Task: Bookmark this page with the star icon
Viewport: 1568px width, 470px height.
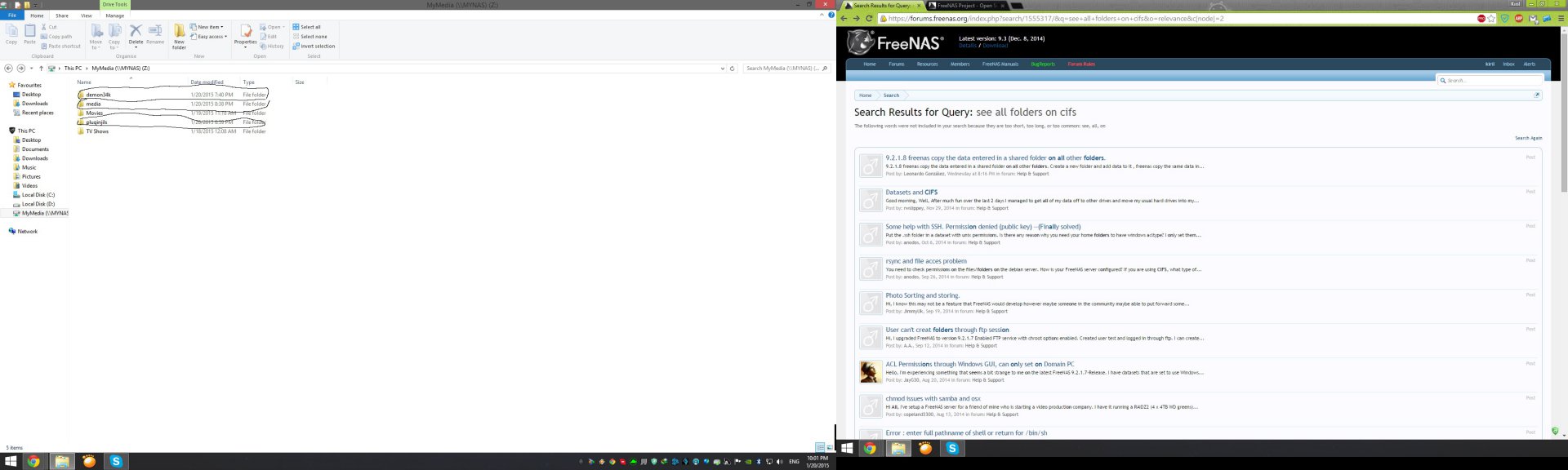Action: (x=1492, y=18)
